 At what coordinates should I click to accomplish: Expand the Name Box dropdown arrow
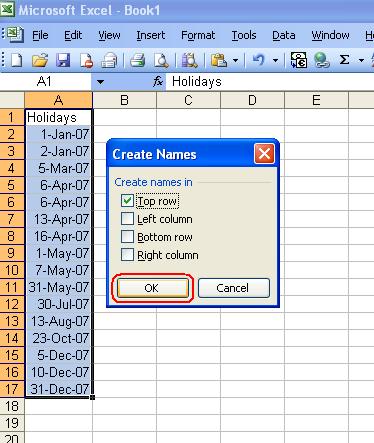(x=100, y=82)
